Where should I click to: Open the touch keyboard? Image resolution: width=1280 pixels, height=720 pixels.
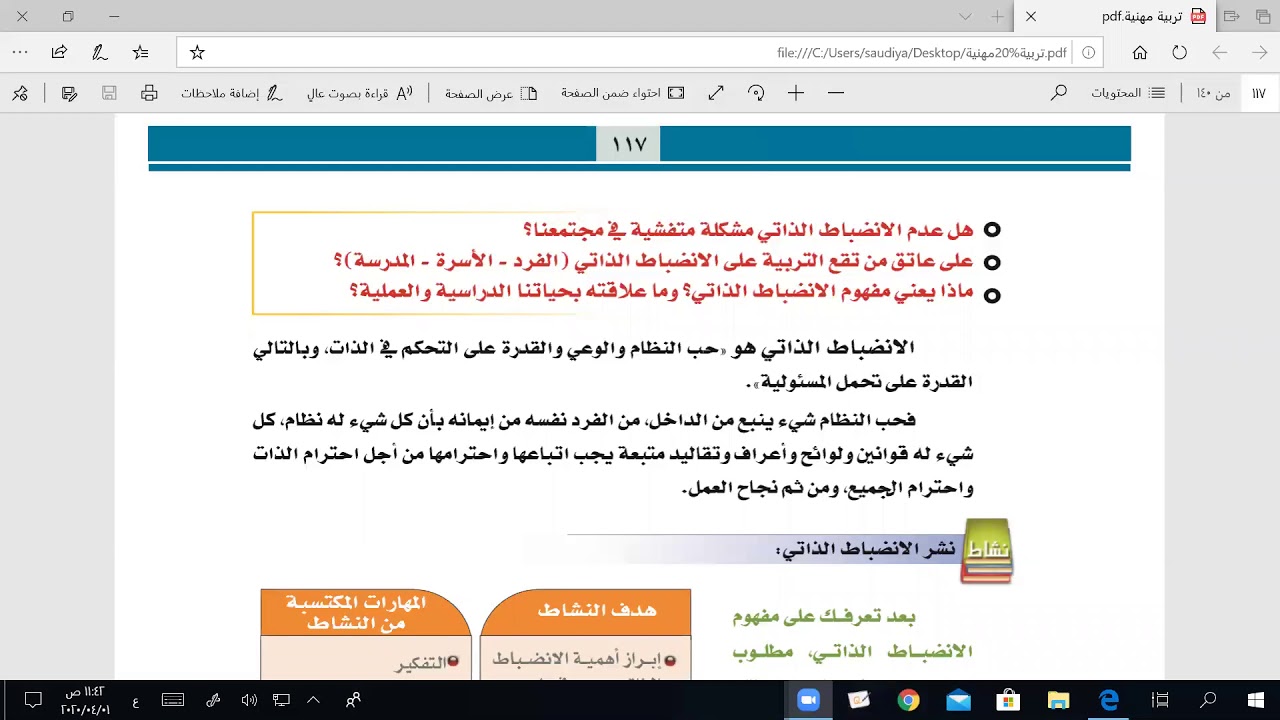(173, 700)
